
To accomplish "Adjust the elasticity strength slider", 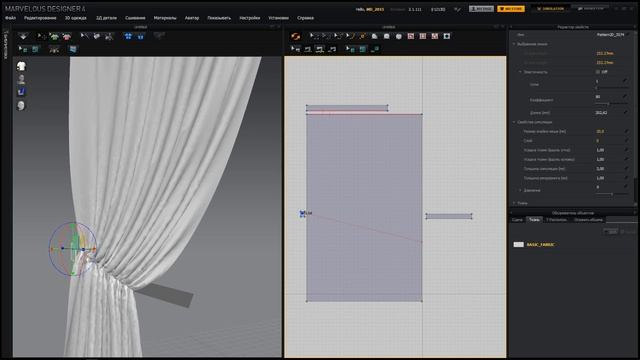I will [x=611, y=88].
